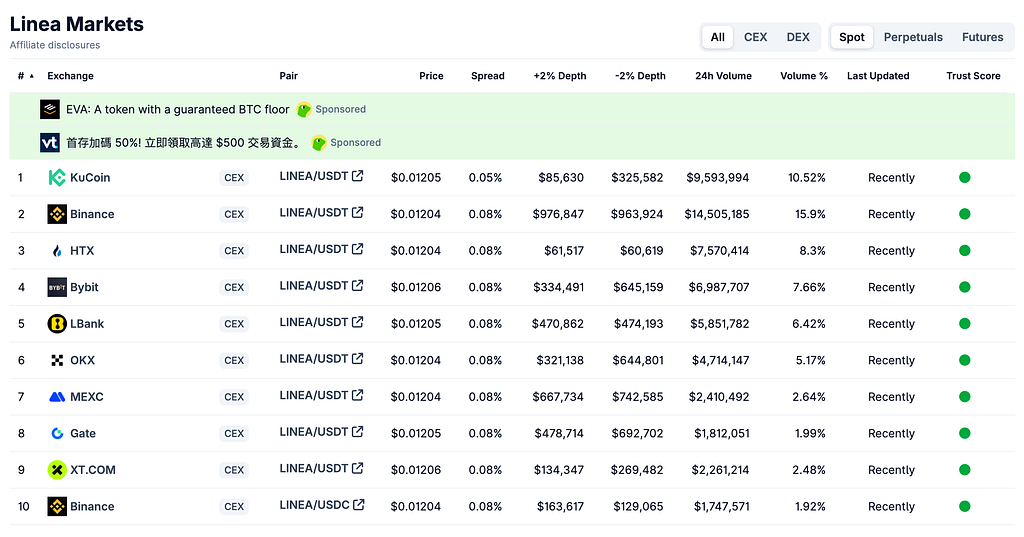Switch to the Perpetuals tab
Screen dimensions: 1024x537
[913, 37]
